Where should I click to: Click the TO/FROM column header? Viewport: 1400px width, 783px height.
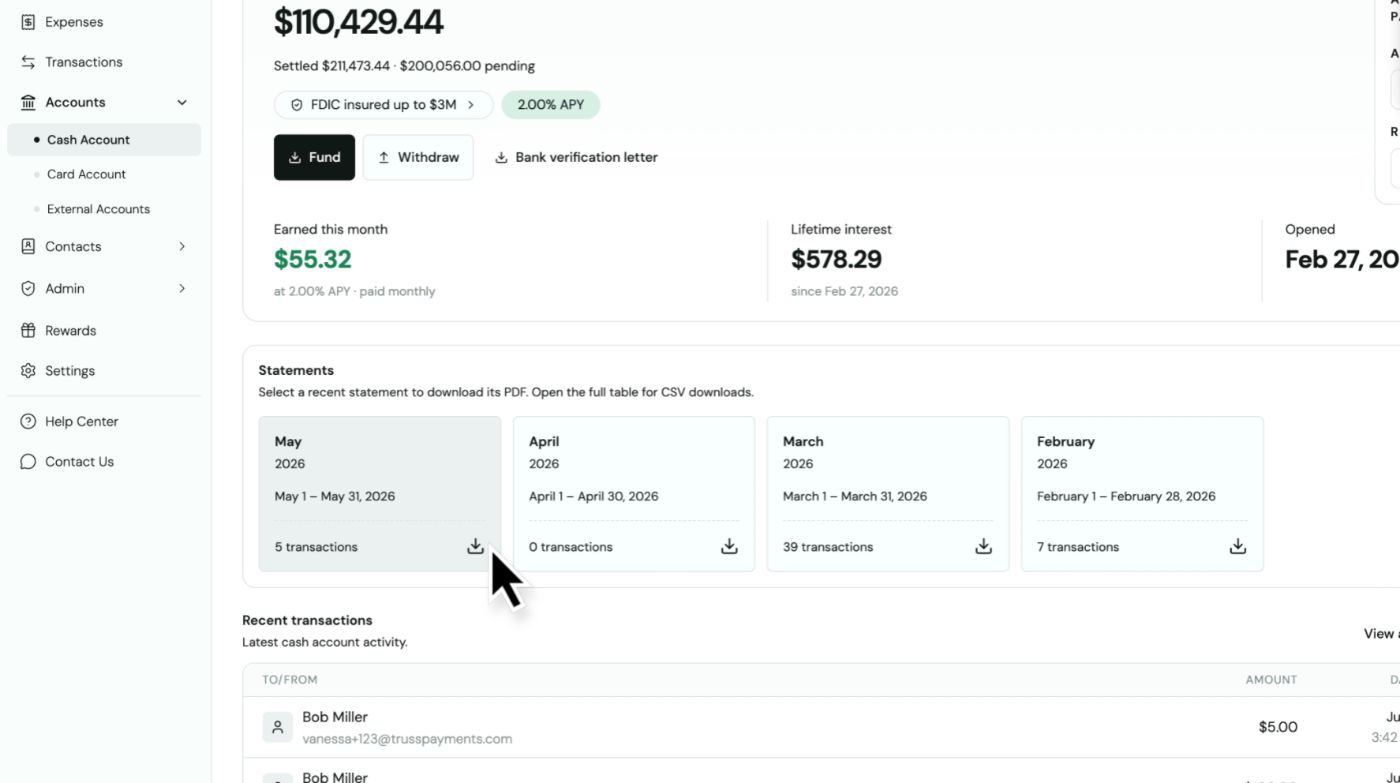point(290,680)
